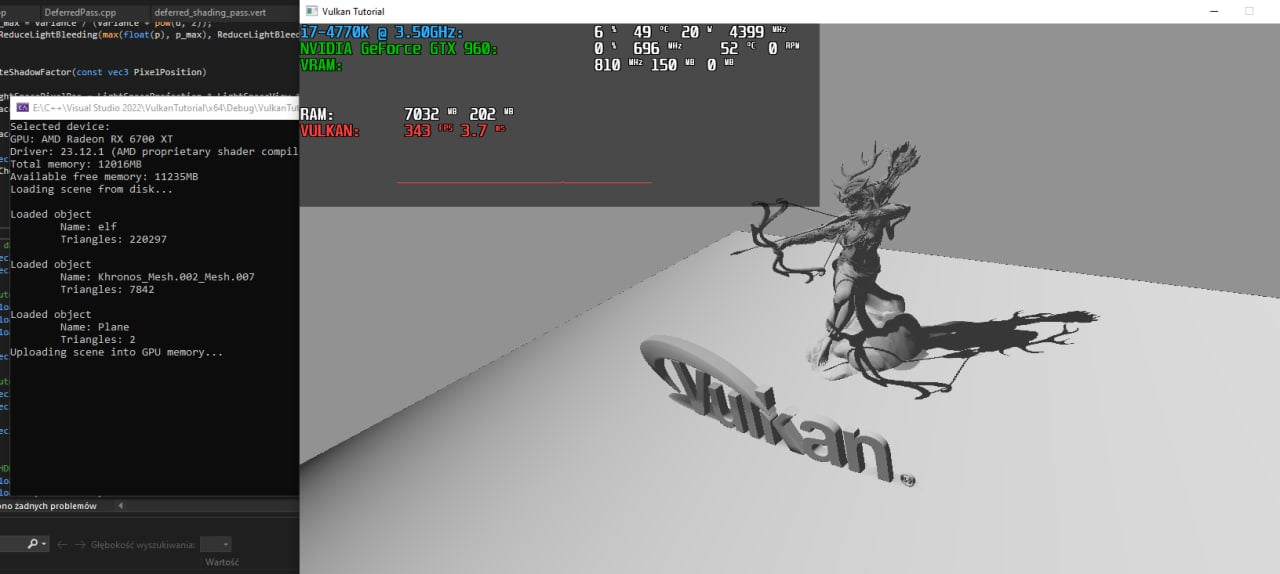Image resolution: width=1280 pixels, height=574 pixels.
Task: Click 'Name: Khronos_Mesh.002_Mesh.007' console line
Action: coord(157,277)
